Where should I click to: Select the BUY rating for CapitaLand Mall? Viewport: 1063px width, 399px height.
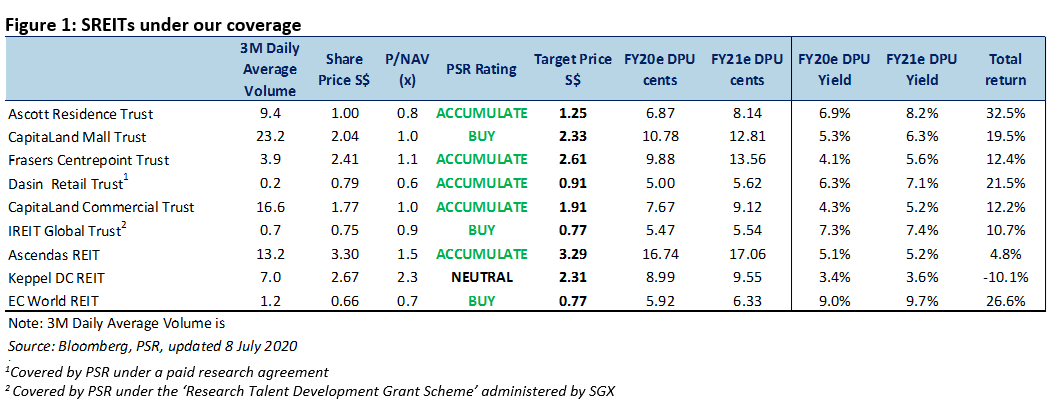(x=481, y=137)
